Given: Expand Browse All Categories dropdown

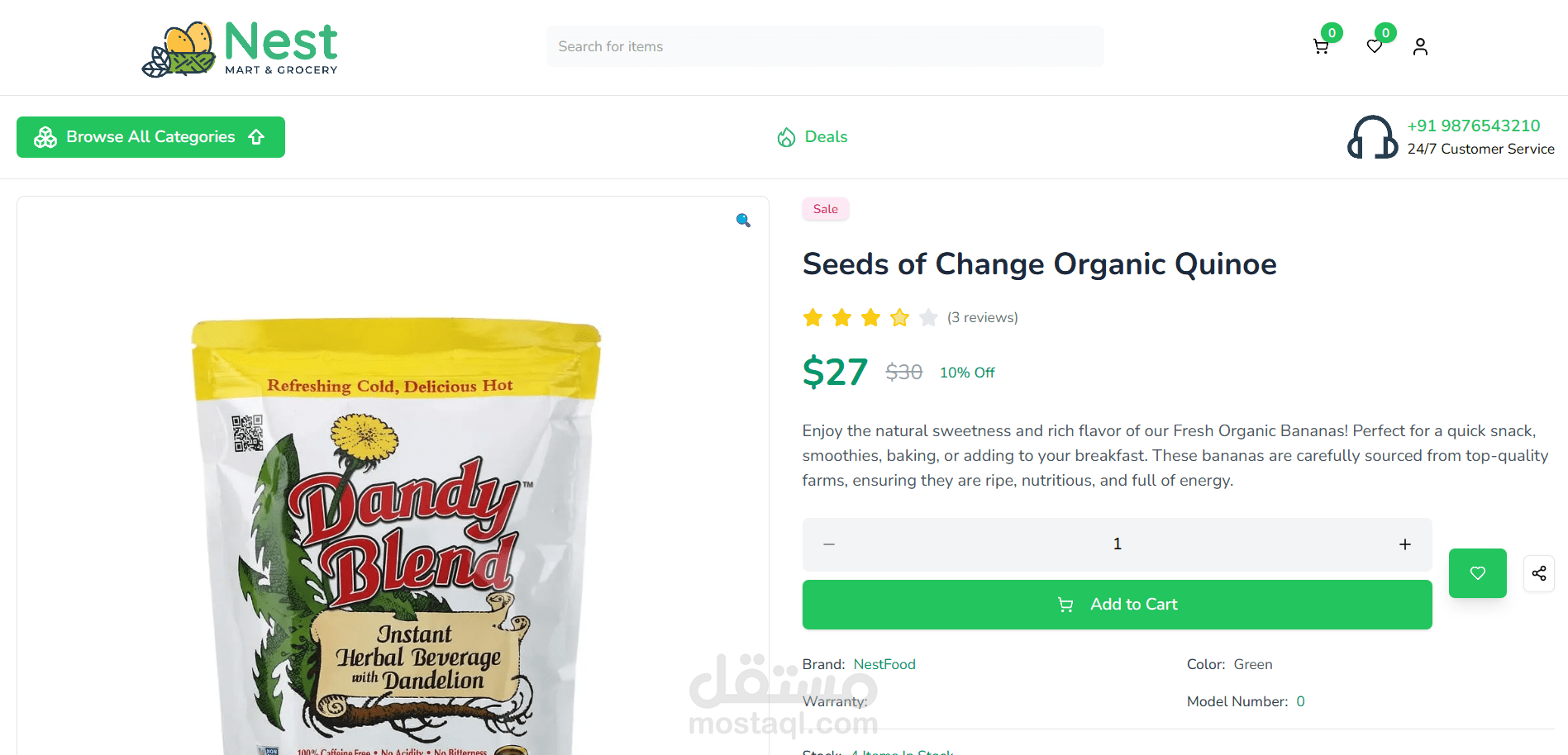Looking at the screenshot, I should point(150,137).
